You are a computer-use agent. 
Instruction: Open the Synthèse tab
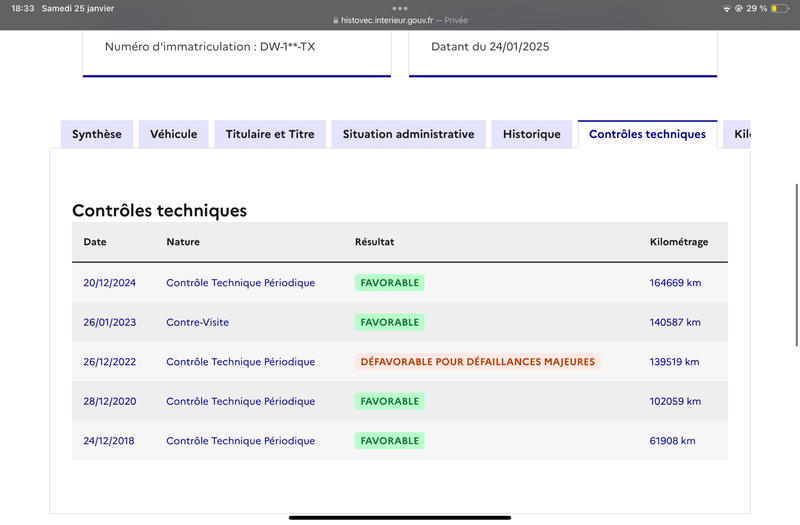[x=97, y=134]
